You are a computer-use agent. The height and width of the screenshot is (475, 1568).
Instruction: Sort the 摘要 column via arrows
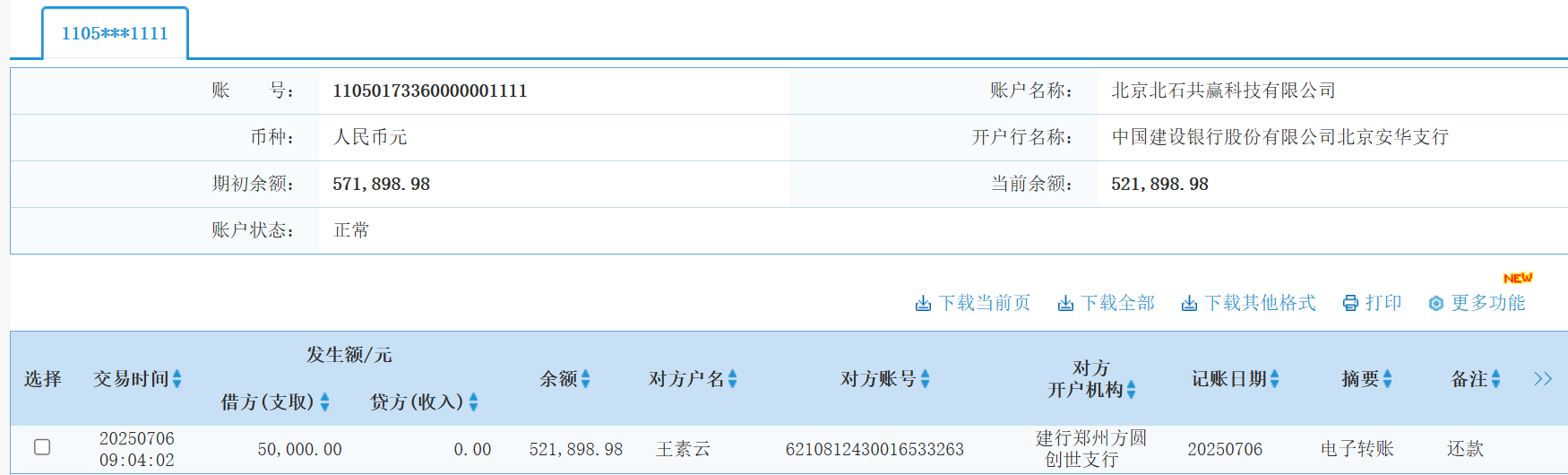point(1388,379)
